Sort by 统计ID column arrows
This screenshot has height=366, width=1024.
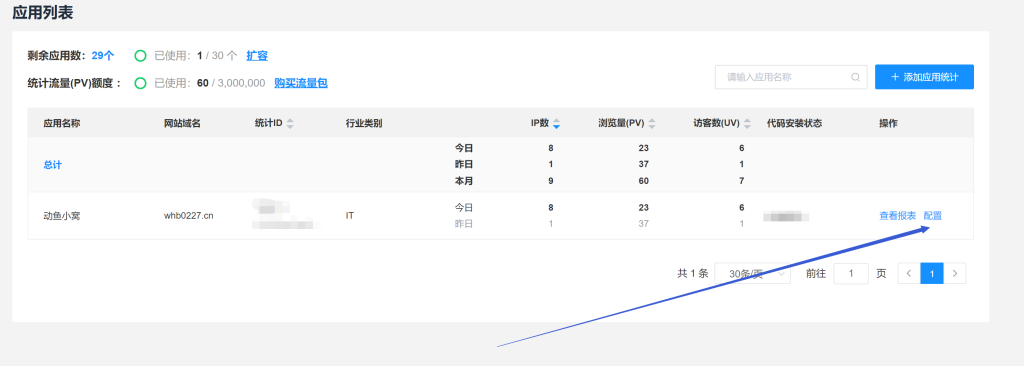(290, 124)
